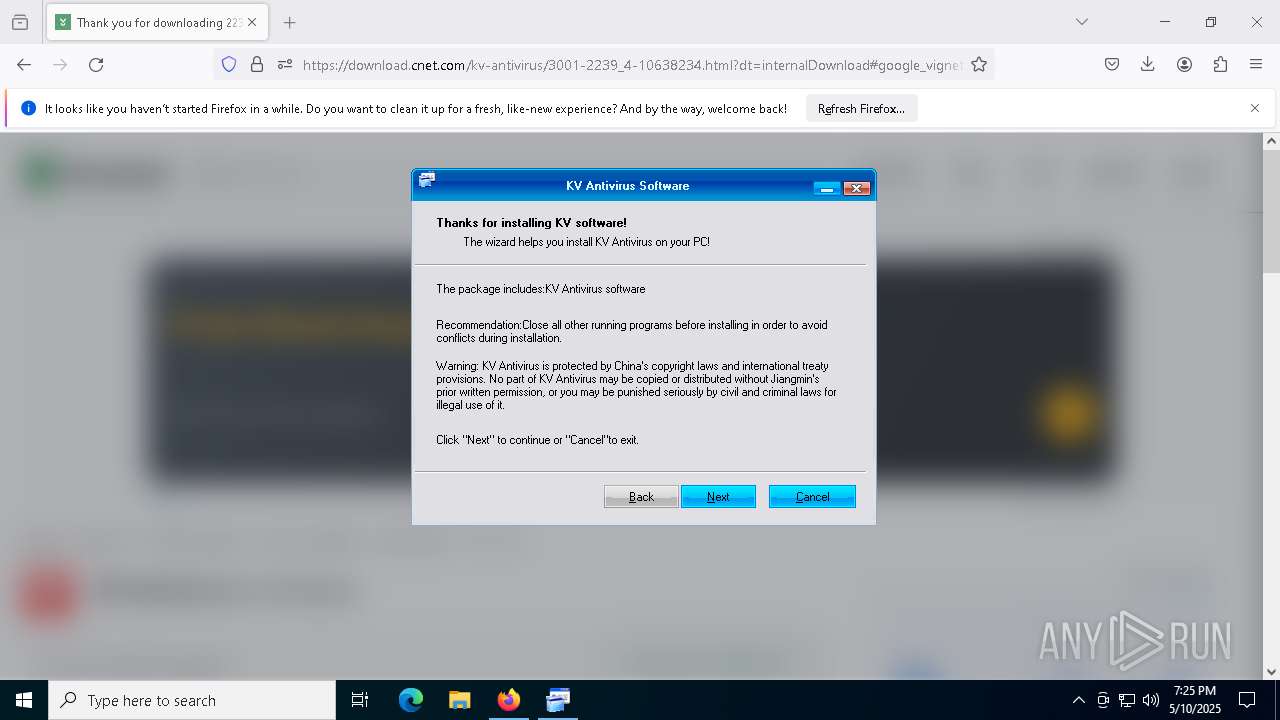This screenshot has width=1280, height=720.
Task: Open the Windows Start menu
Action: pyautogui.click(x=24, y=700)
